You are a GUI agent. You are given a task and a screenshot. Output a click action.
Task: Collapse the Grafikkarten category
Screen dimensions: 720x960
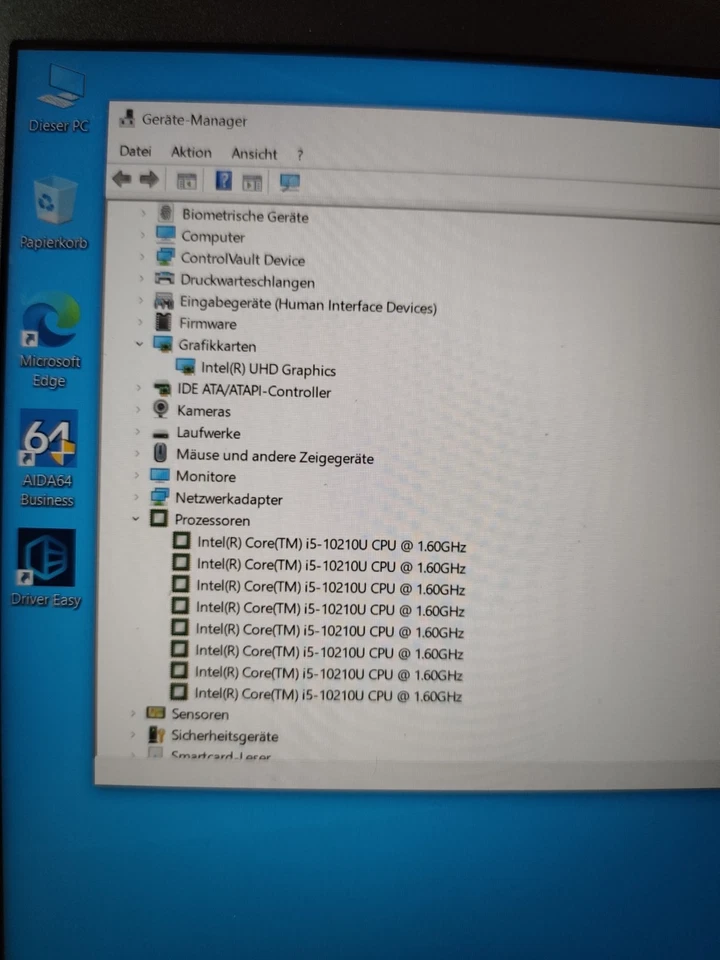[x=140, y=343]
